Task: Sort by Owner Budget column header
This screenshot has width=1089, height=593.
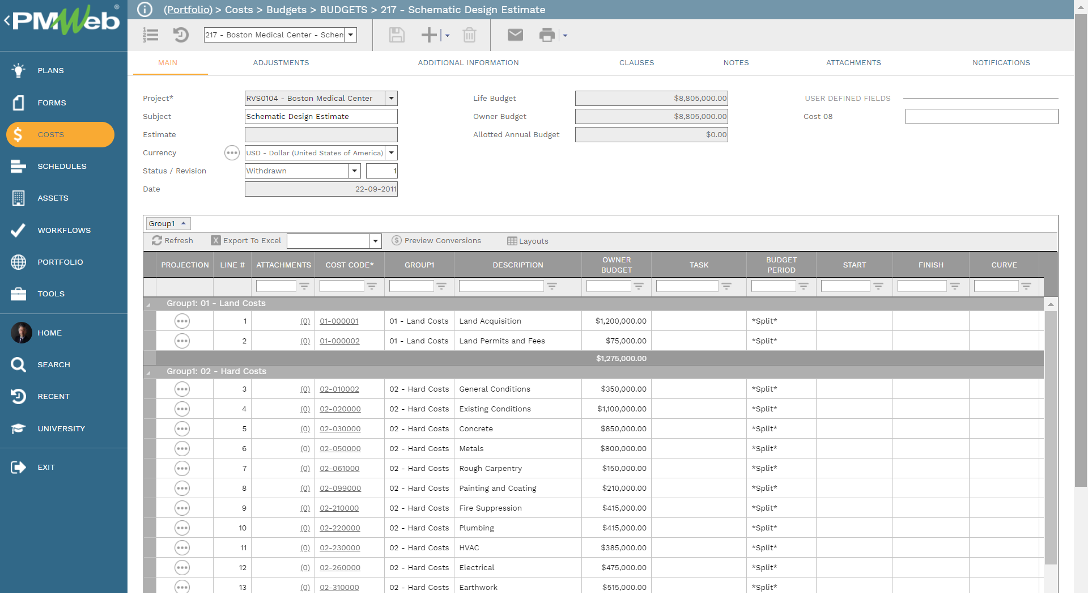Action: tap(616, 265)
